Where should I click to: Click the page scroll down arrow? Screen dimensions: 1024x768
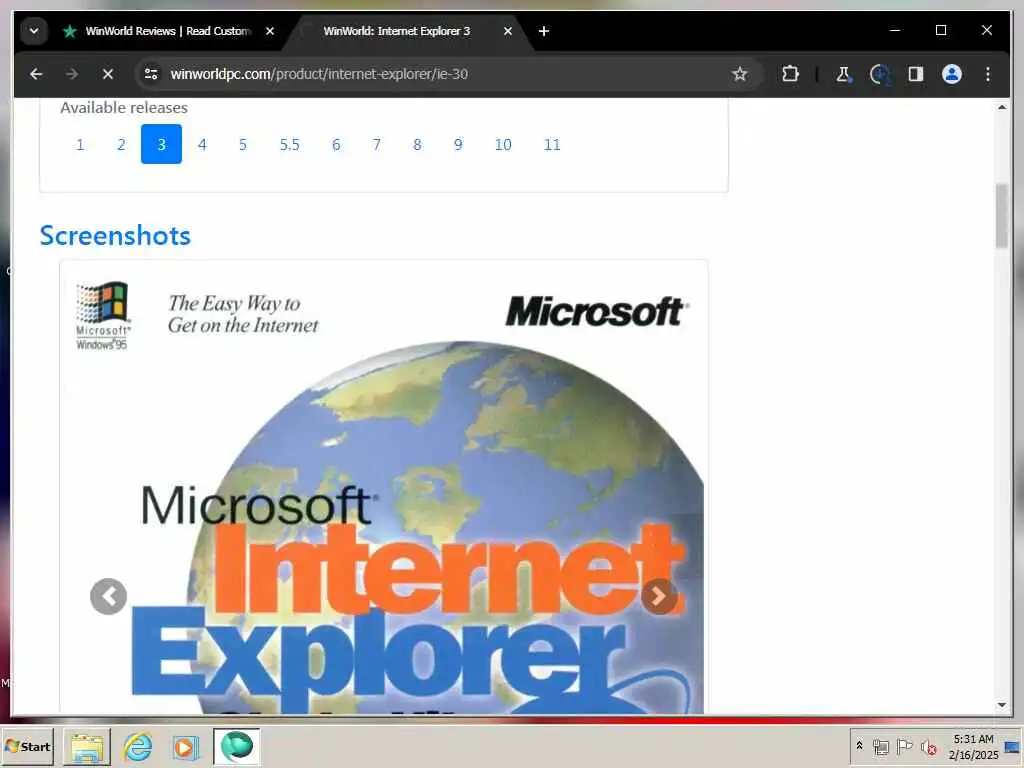(x=1002, y=705)
